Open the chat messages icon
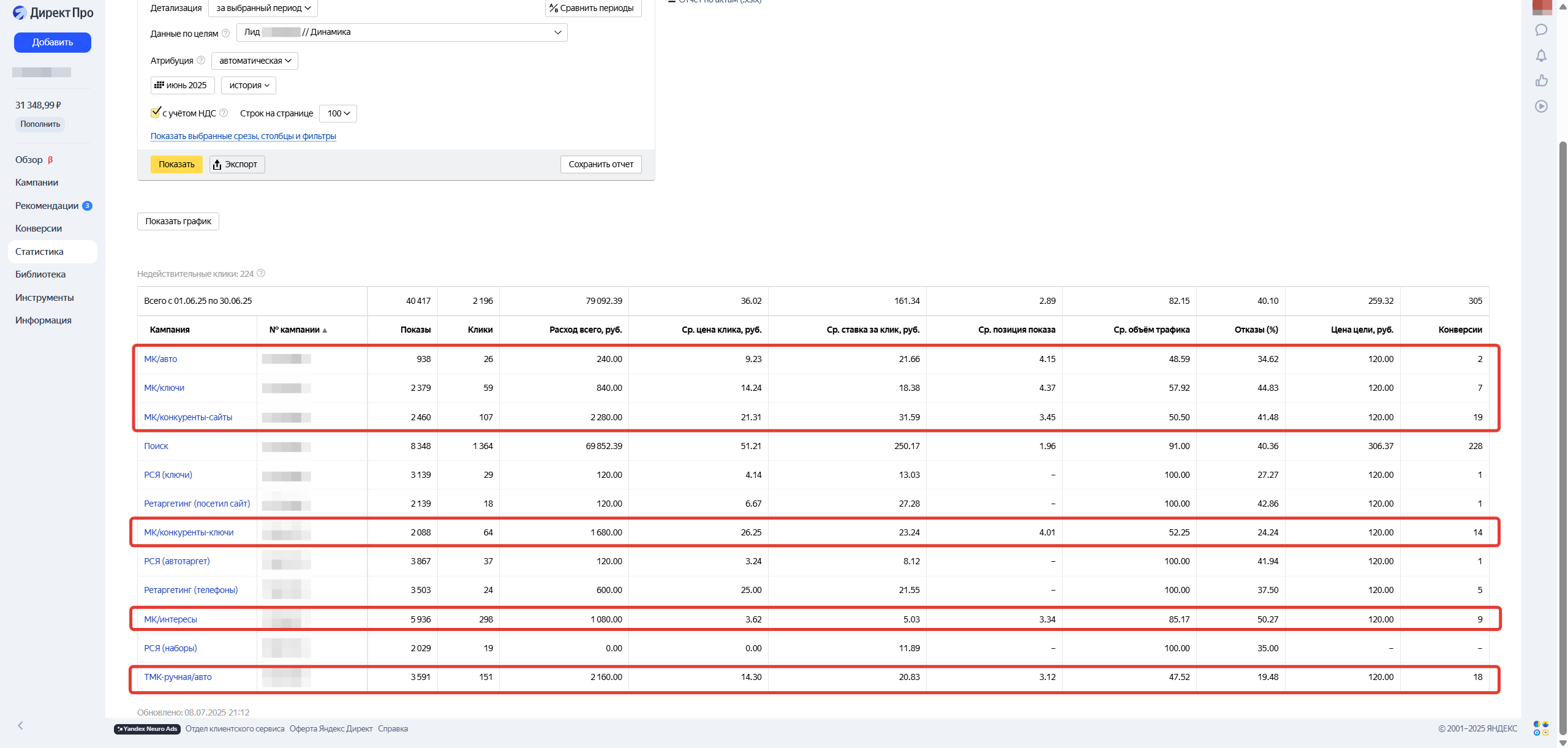The height and width of the screenshot is (748, 1568). pyautogui.click(x=1541, y=30)
